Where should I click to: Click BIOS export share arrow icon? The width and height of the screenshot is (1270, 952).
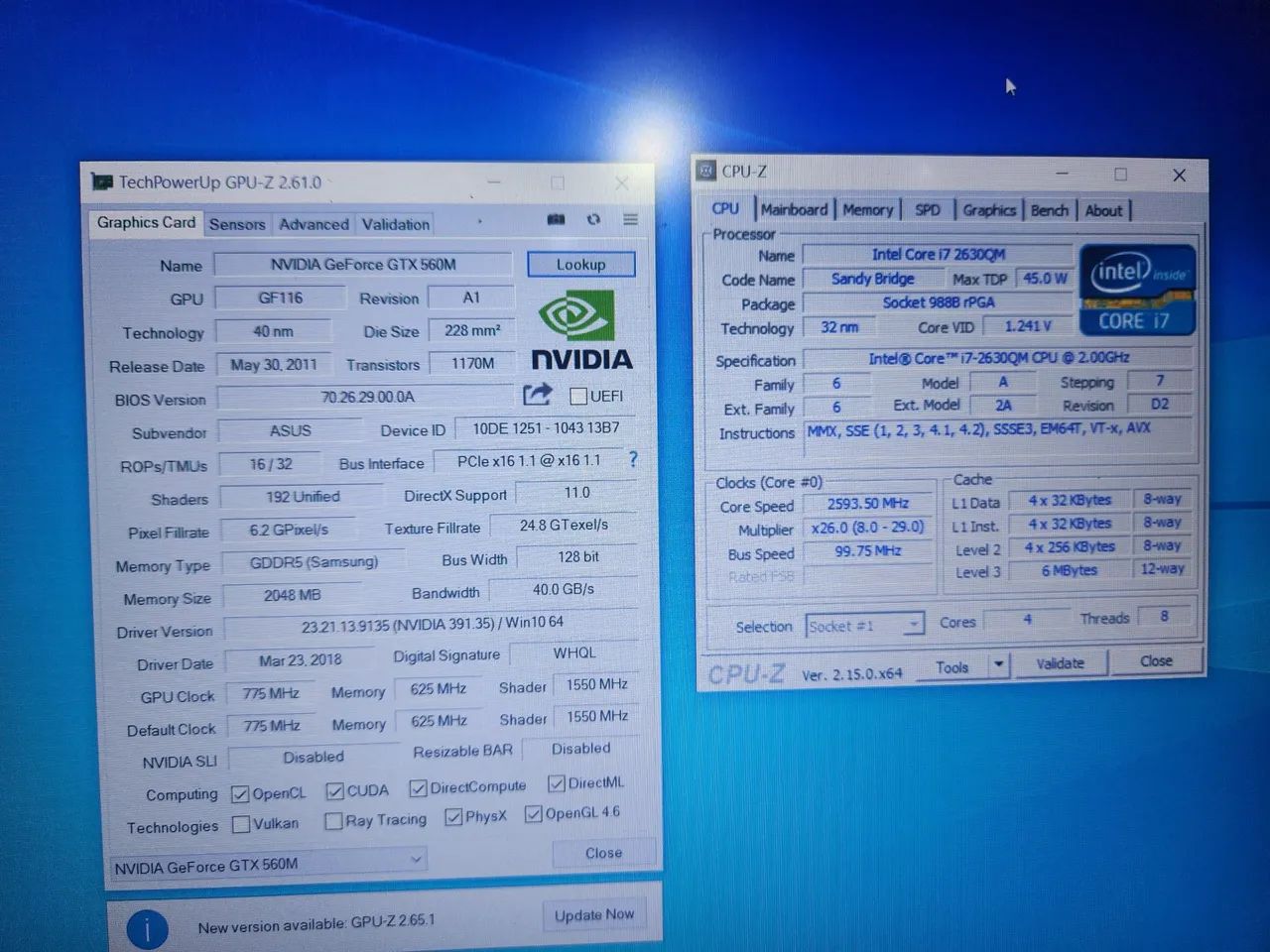(537, 395)
